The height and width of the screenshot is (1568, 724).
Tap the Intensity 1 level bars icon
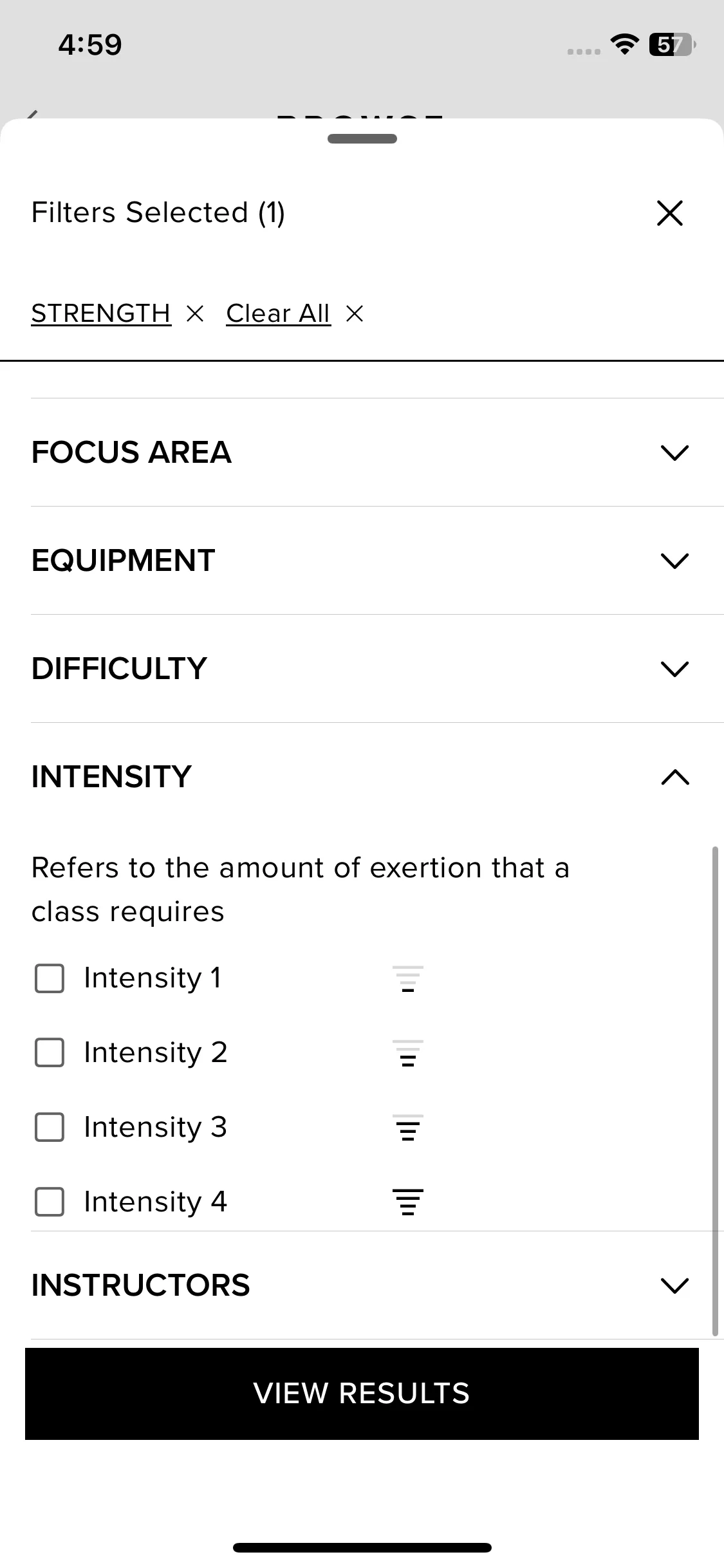(408, 978)
